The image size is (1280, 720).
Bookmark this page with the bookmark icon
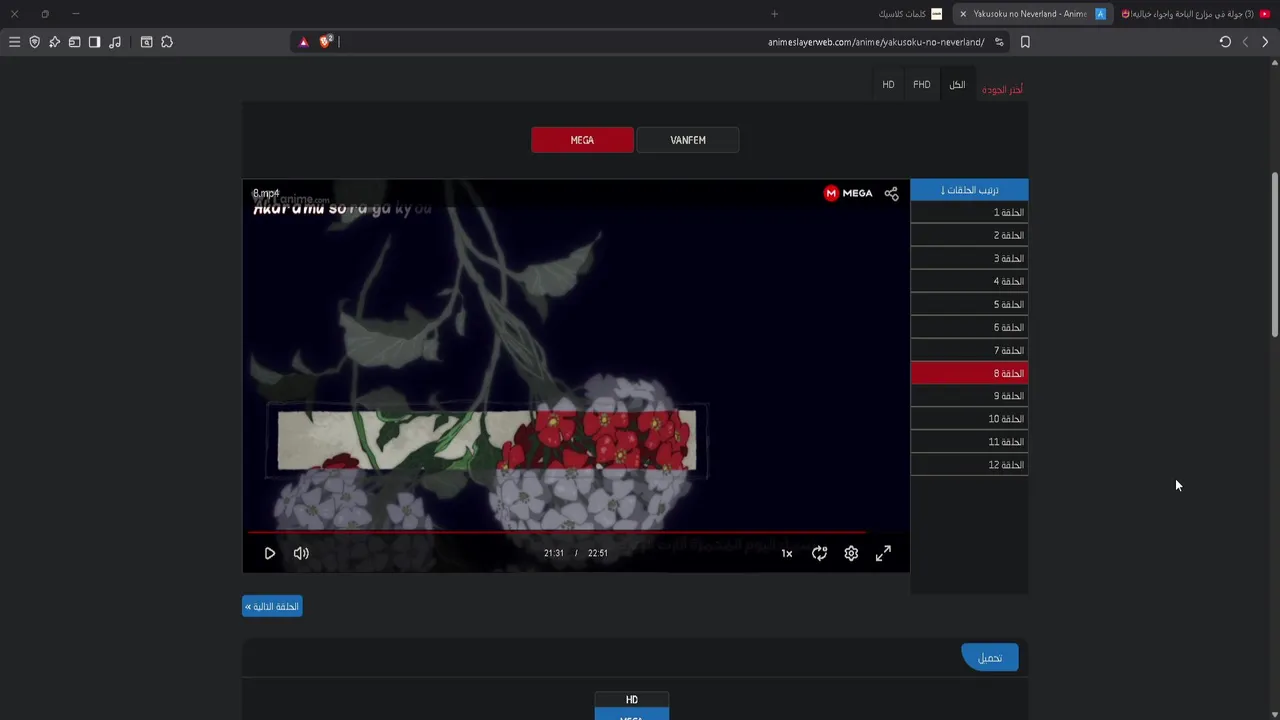1025,42
